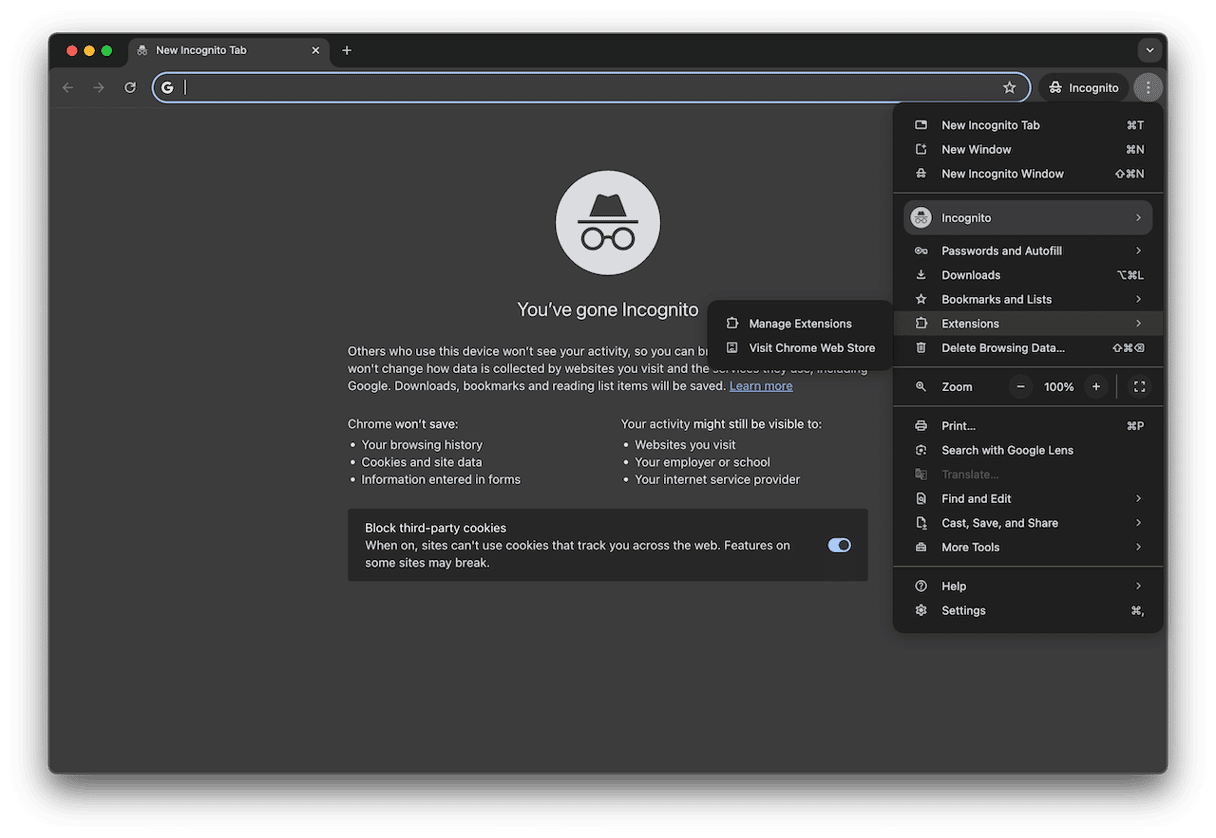Close the New Incognito Tab
This screenshot has height=838, width=1216.
point(316,50)
